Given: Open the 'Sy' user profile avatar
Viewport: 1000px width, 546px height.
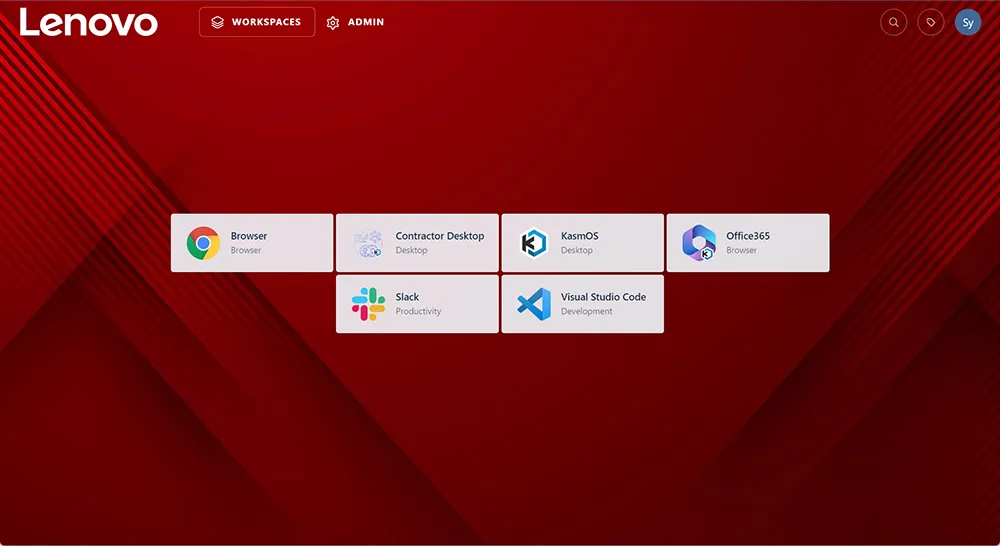Looking at the screenshot, I should (x=968, y=22).
